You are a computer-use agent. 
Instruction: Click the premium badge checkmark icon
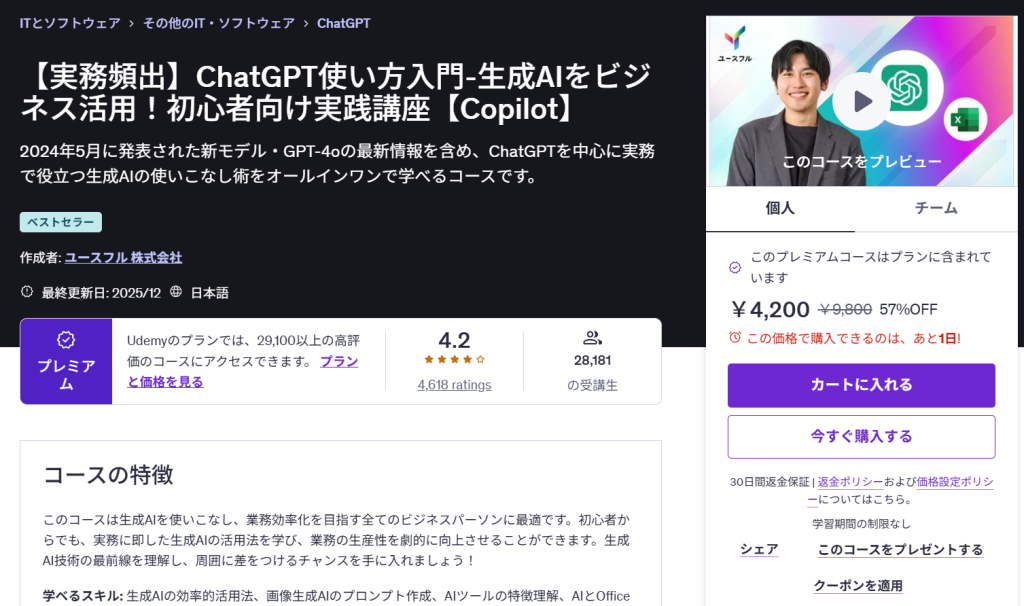tap(66, 340)
